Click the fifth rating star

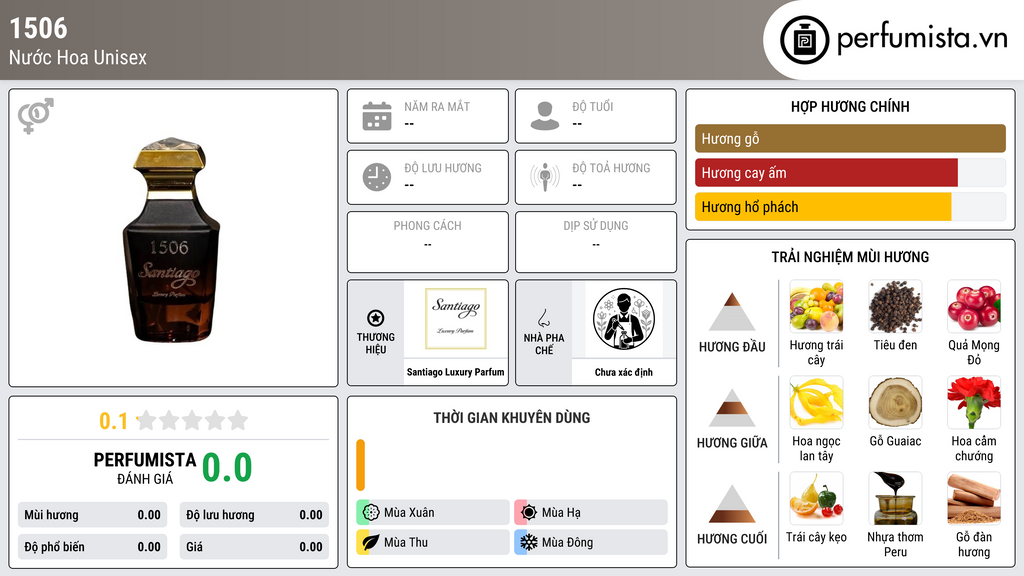tap(238, 420)
